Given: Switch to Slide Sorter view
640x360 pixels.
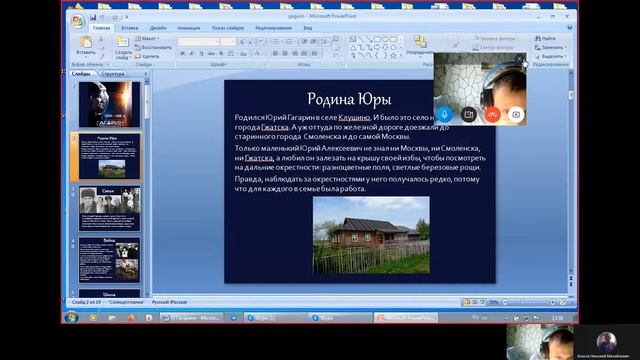Looking at the screenshot, I should tap(474, 302).
